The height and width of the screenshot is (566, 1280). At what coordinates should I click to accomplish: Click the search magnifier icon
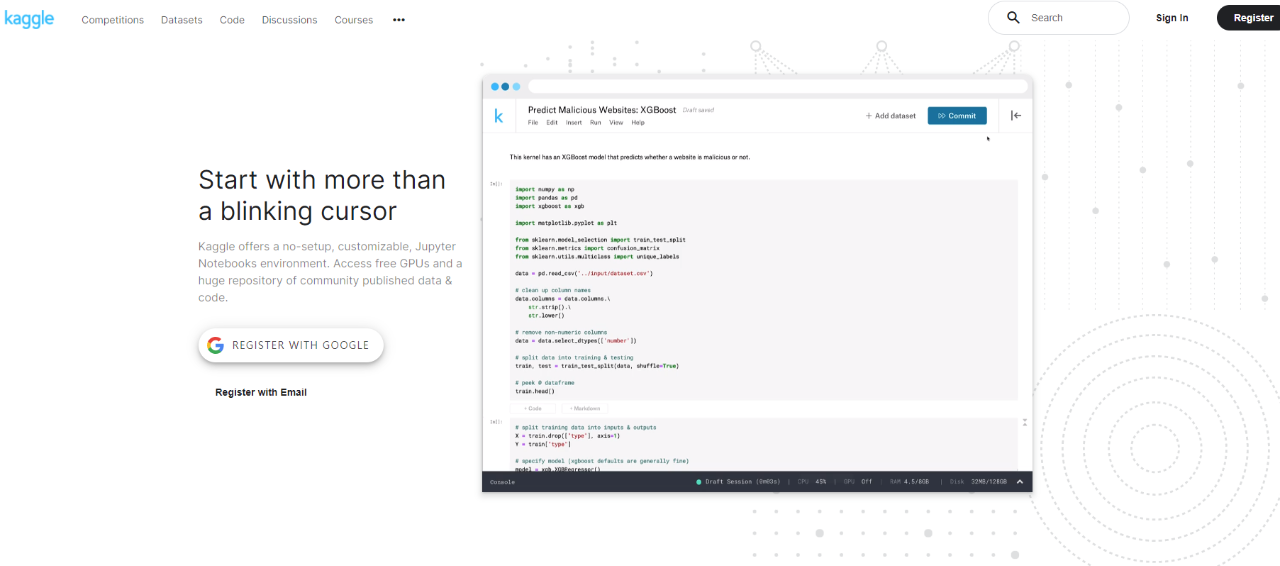pos(1013,18)
